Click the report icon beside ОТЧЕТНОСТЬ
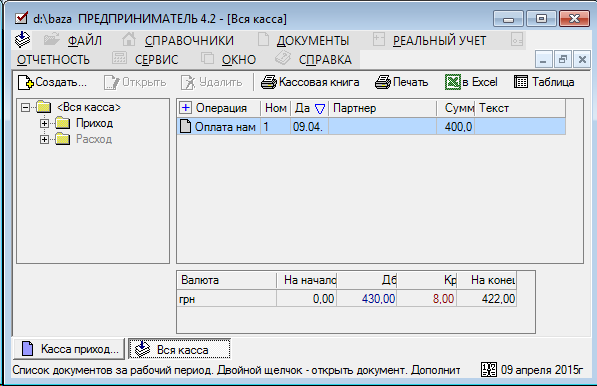The width and height of the screenshot is (597, 386). tap(517, 40)
